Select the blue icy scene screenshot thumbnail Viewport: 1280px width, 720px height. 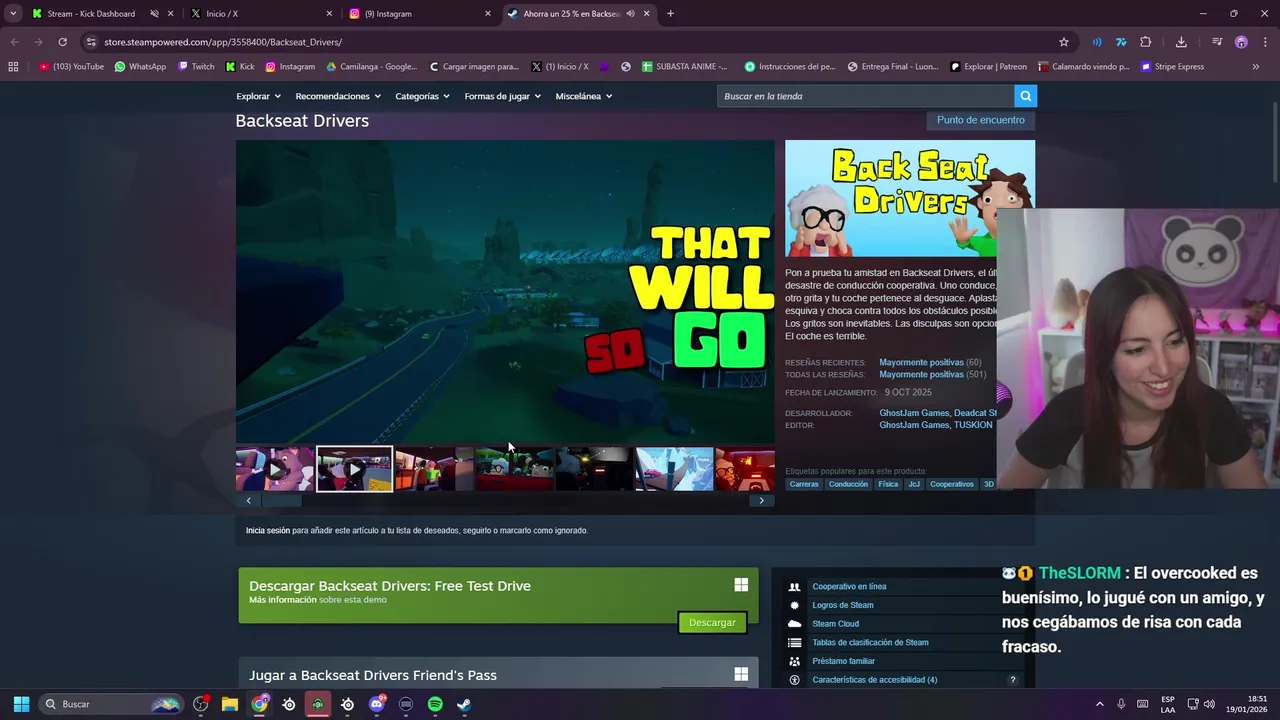tap(674, 469)
